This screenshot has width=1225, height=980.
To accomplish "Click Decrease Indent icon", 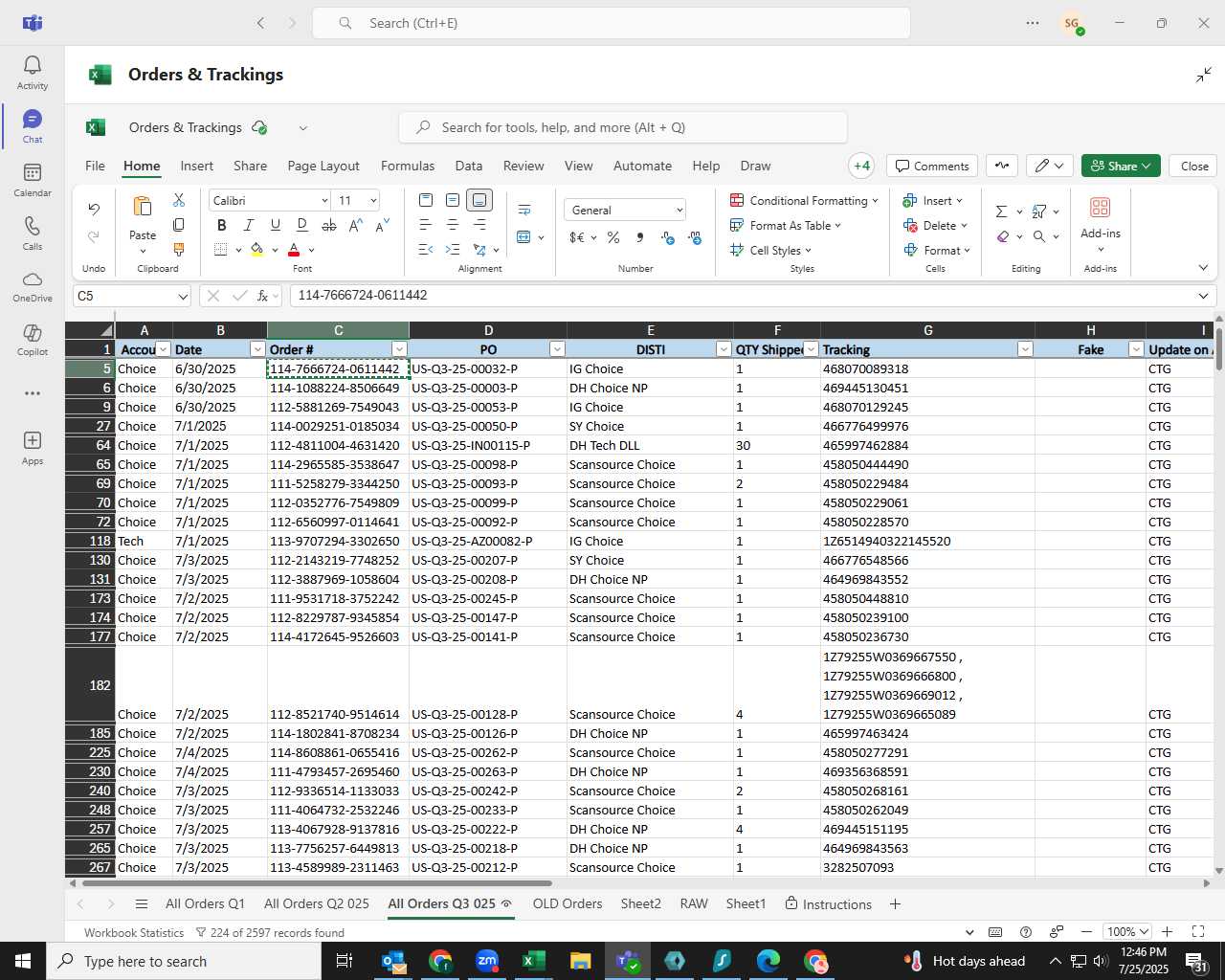I will [x=426, y=250].
